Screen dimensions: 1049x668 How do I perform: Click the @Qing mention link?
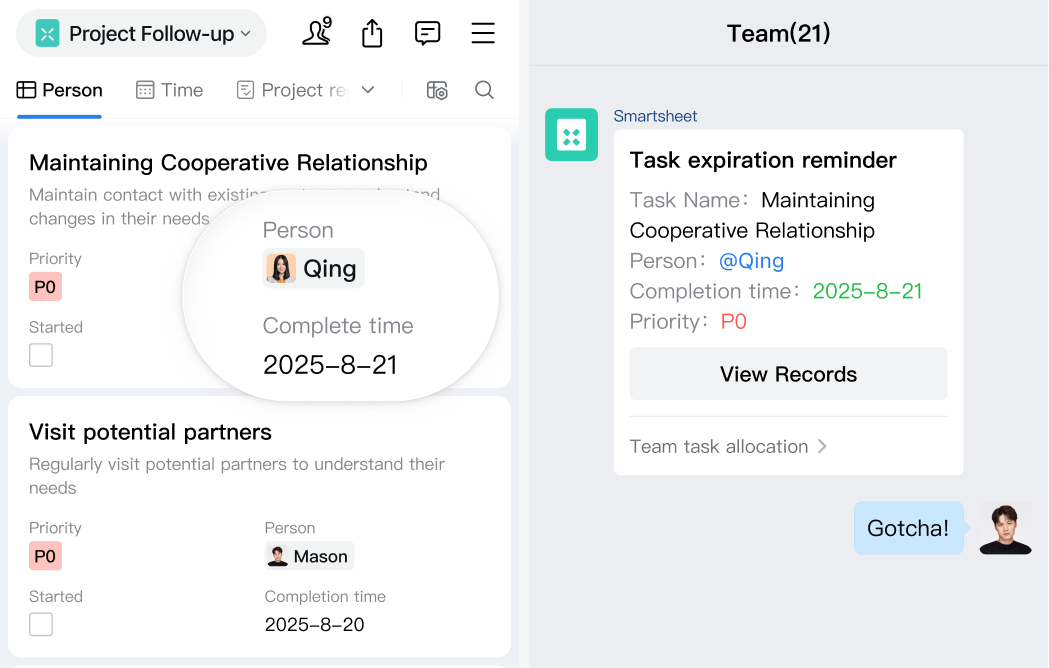751,261
